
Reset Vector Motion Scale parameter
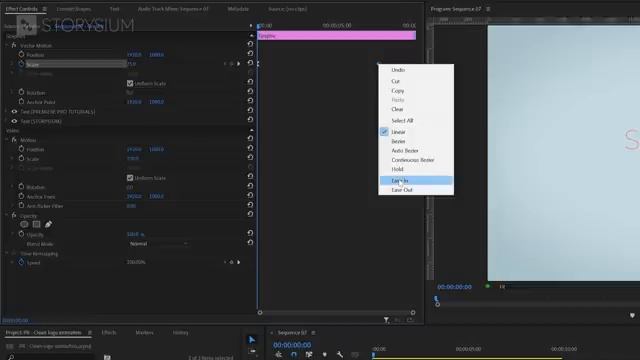click(250, 63)
